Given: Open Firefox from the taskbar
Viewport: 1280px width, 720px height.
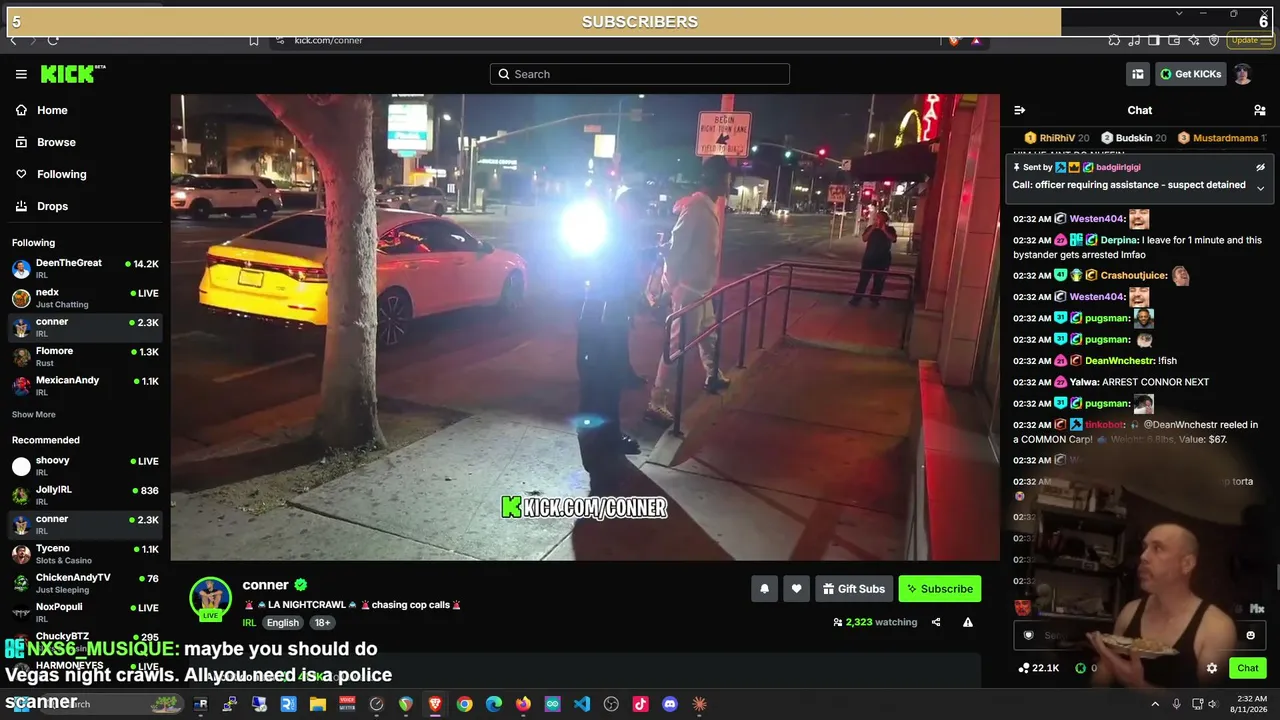Looking at the screenshot, I should tap(523, 704).
